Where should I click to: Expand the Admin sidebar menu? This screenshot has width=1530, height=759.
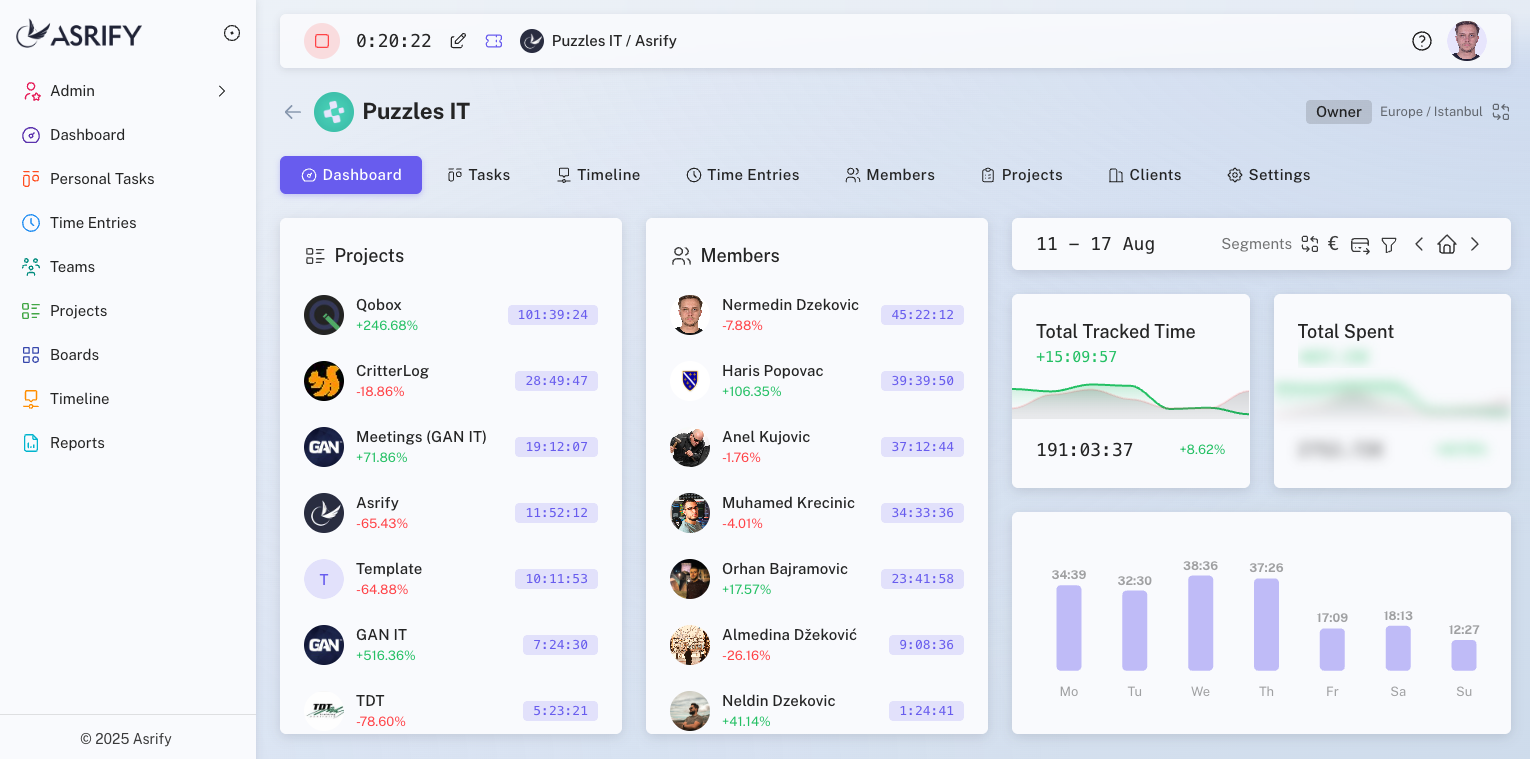128,91
